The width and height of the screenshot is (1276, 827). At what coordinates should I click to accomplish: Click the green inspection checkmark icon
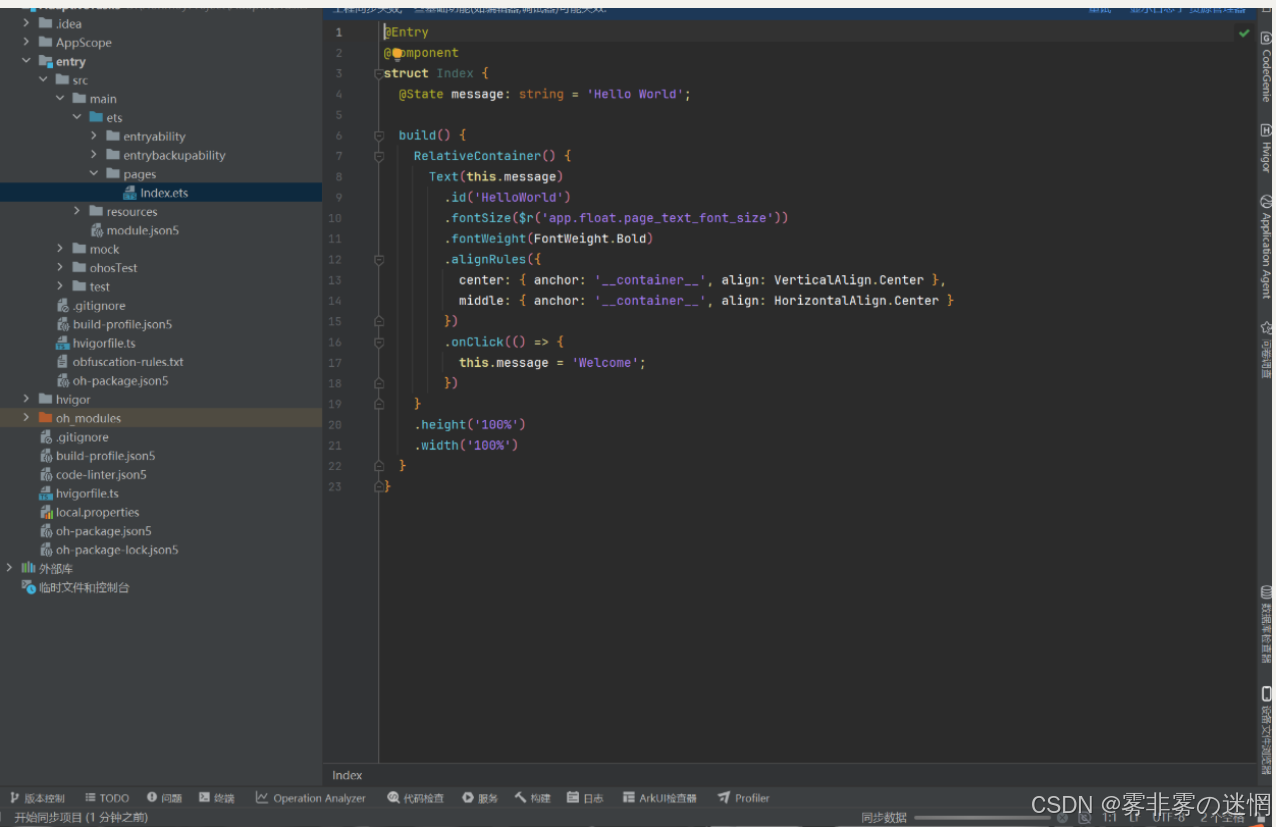coord(1244,33)
